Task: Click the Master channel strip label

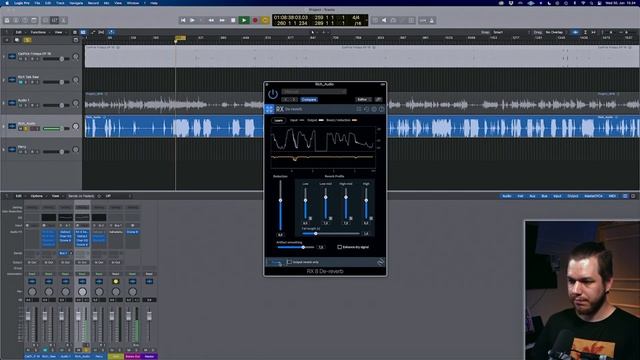Action: pos(149,356)
